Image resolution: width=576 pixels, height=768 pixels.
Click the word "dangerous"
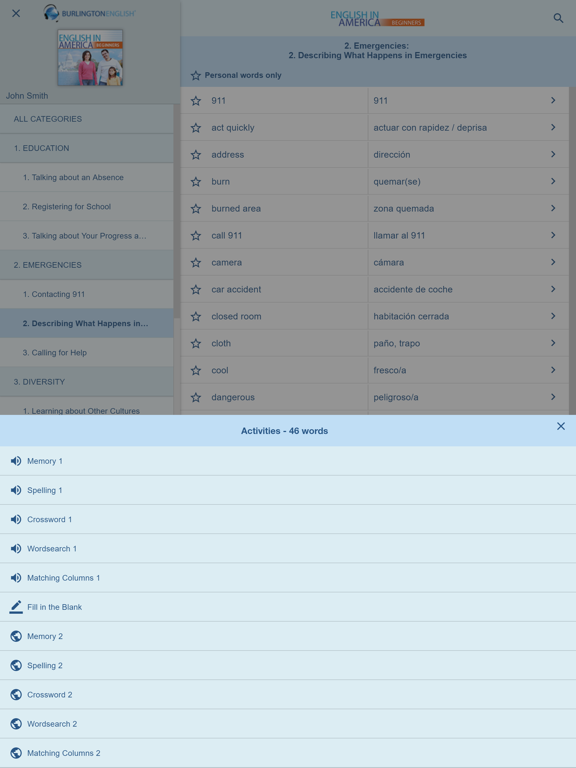233,397
